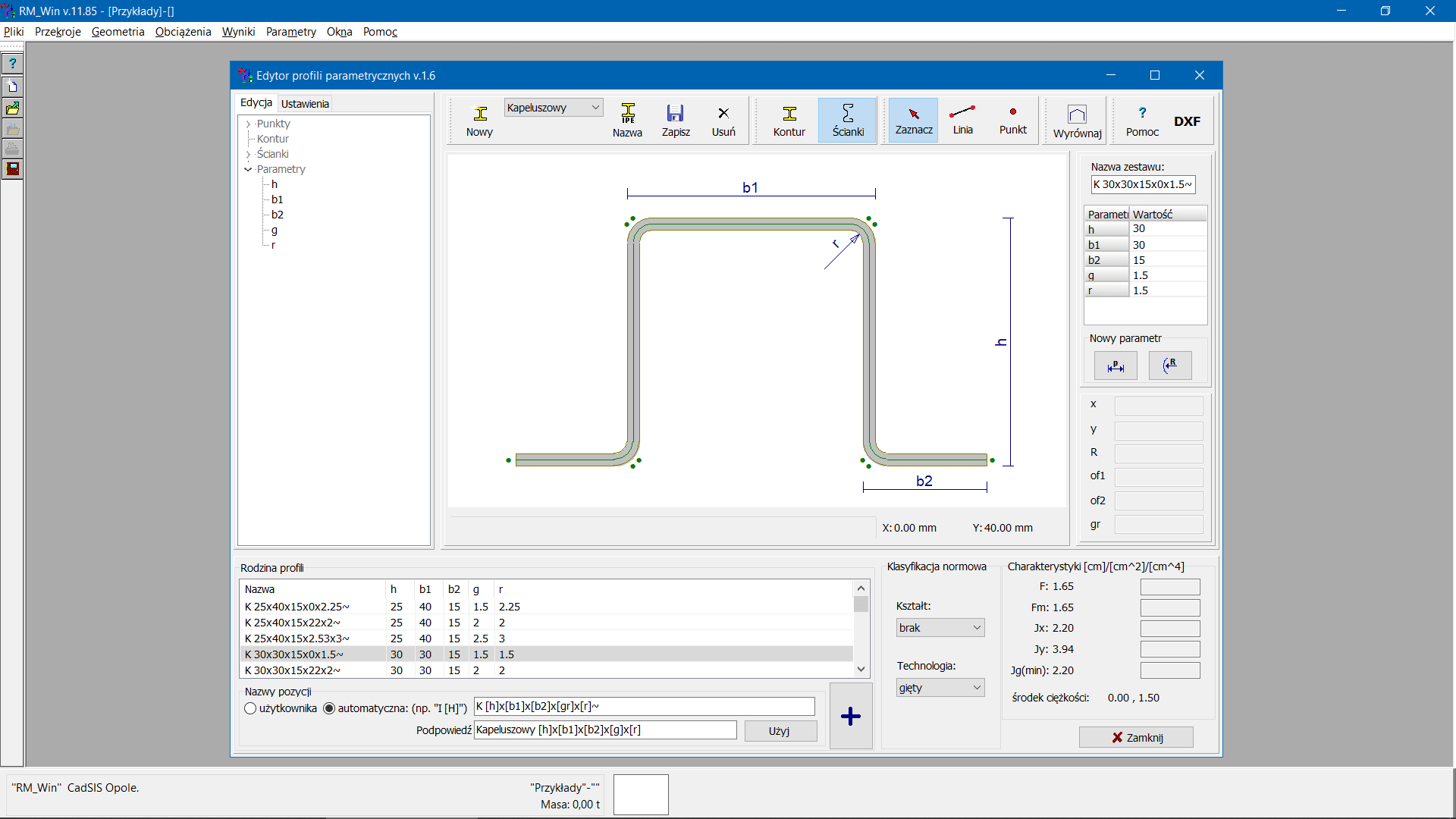Click the gr thickness field
Screen dimensions: 1456x819
click(x=1159, y=525)
